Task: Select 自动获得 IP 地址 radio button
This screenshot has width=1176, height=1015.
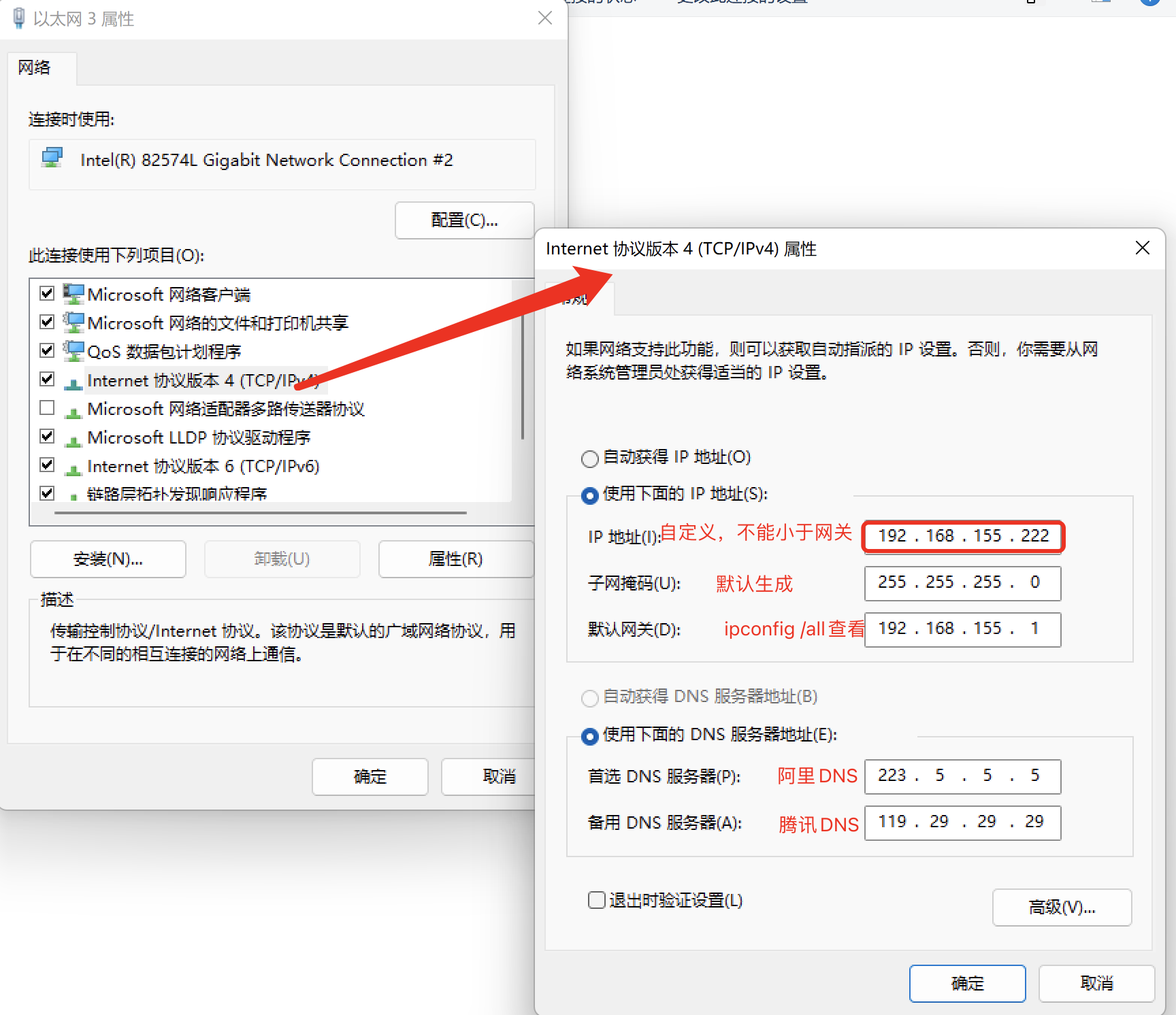Action: 590,458
